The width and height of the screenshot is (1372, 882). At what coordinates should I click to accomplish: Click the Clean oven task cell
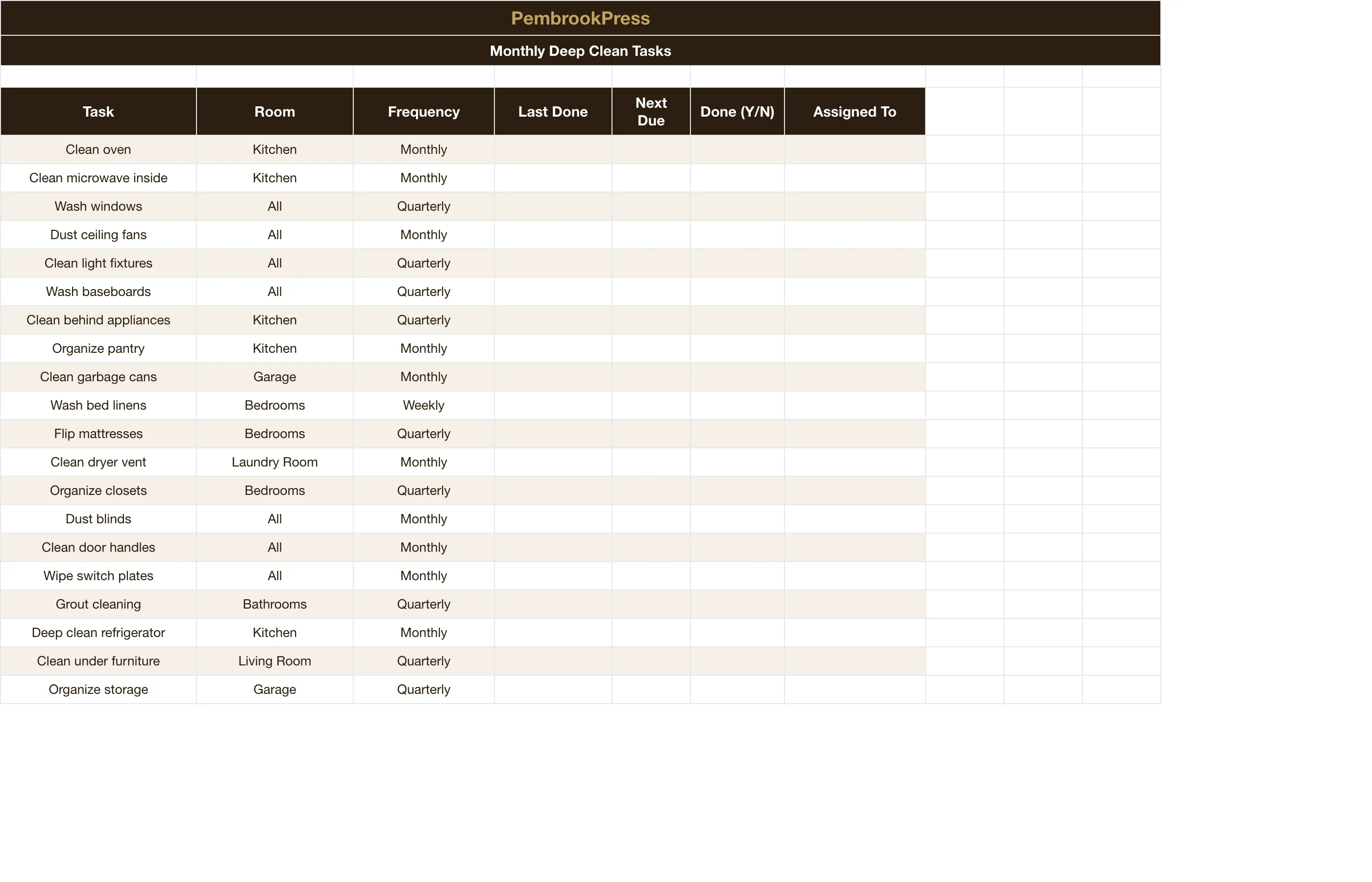point(98,149)
